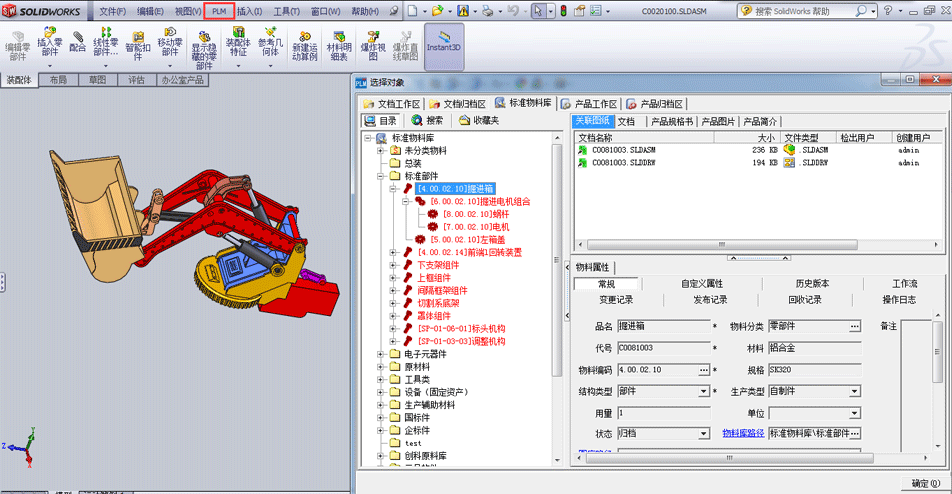Open the 状态 dropdown
Viewport: 952px width, 494px height.
tap(703, 434)
